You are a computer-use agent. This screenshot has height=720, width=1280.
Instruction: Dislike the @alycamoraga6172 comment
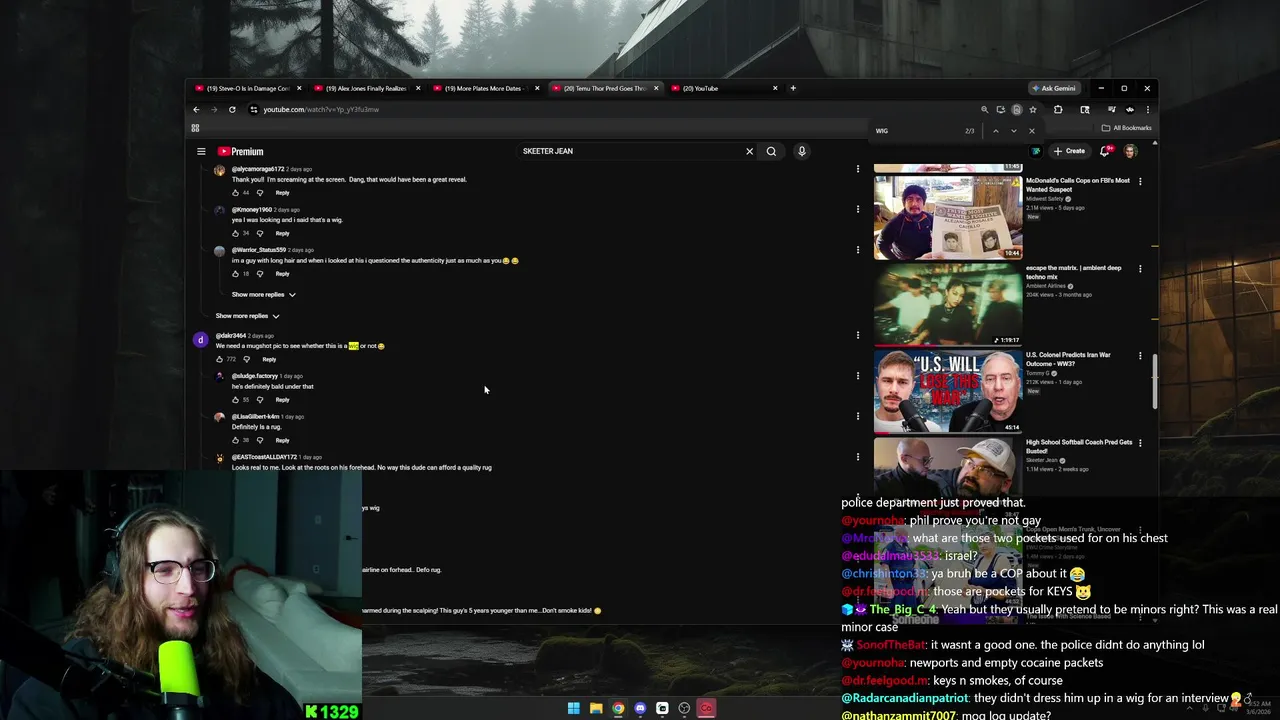coord(260,193)
